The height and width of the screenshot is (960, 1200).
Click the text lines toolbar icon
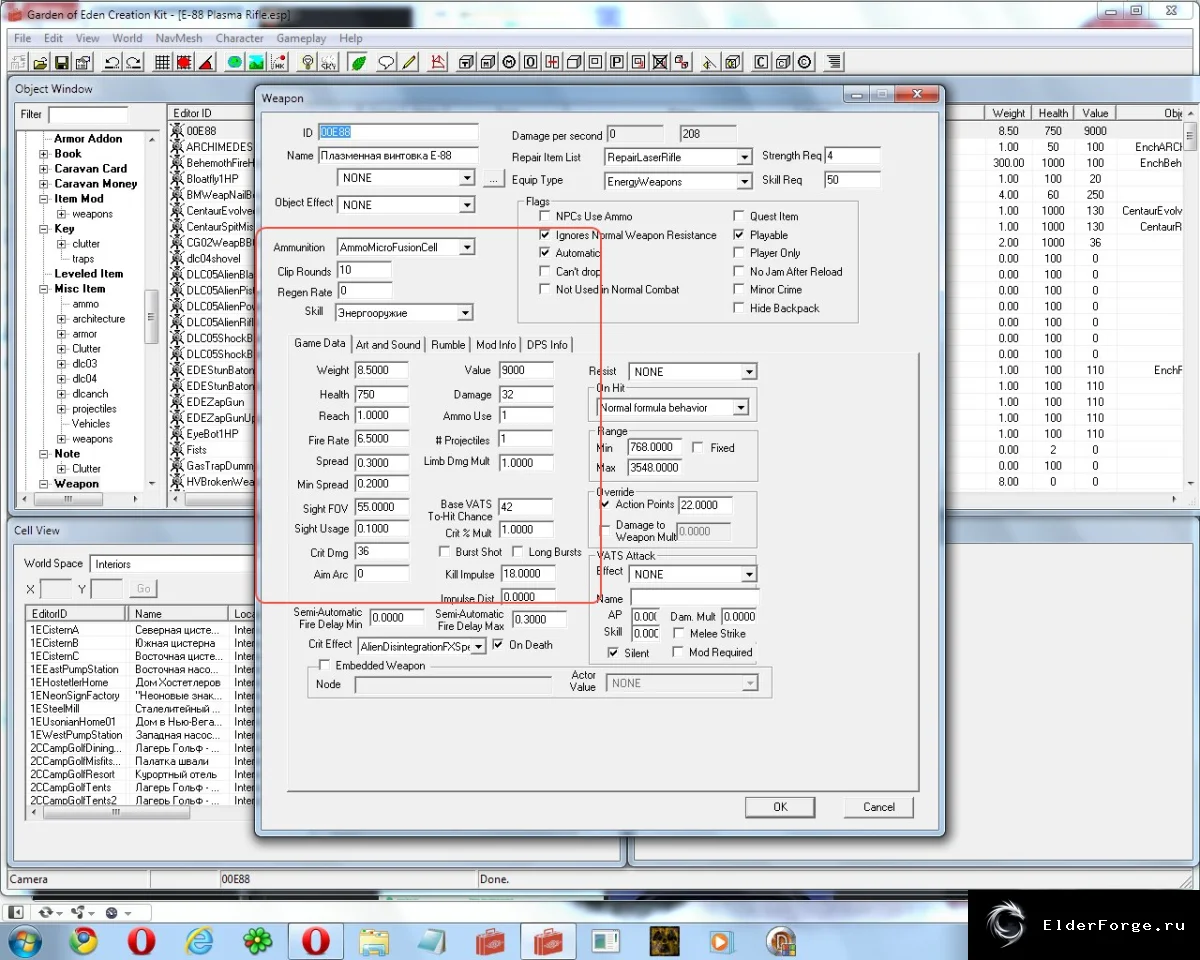click(833, 62)
